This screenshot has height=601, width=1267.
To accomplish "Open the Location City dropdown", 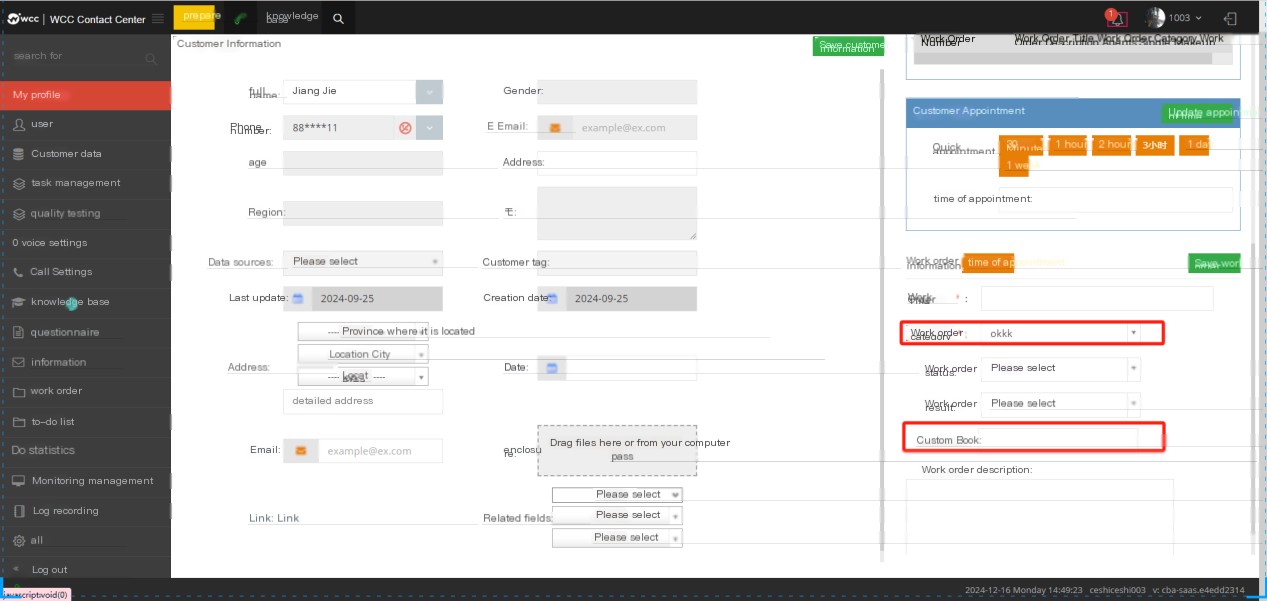I will click(363, 354).
